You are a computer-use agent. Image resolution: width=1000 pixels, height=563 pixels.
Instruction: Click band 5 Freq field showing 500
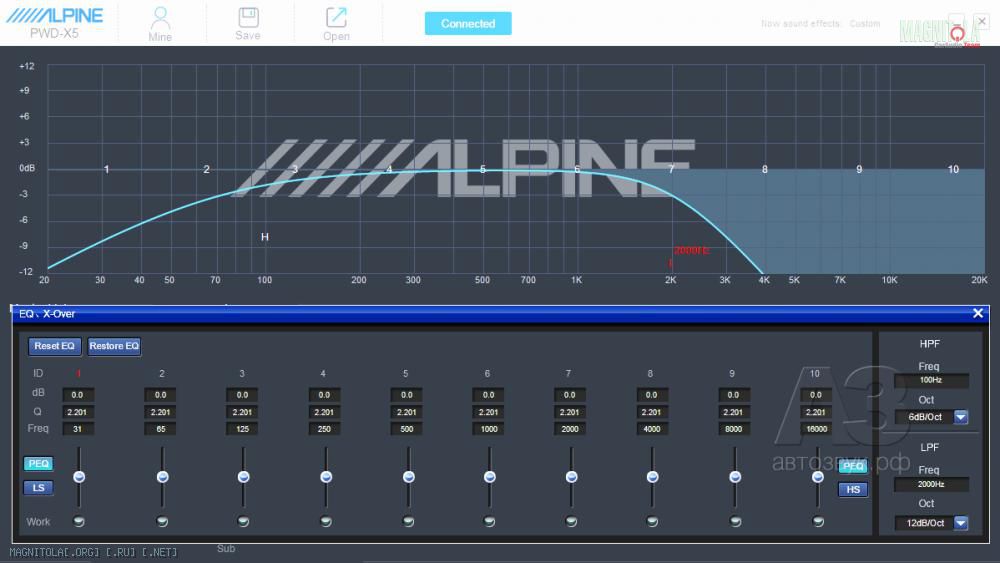[x=407, y=429]
